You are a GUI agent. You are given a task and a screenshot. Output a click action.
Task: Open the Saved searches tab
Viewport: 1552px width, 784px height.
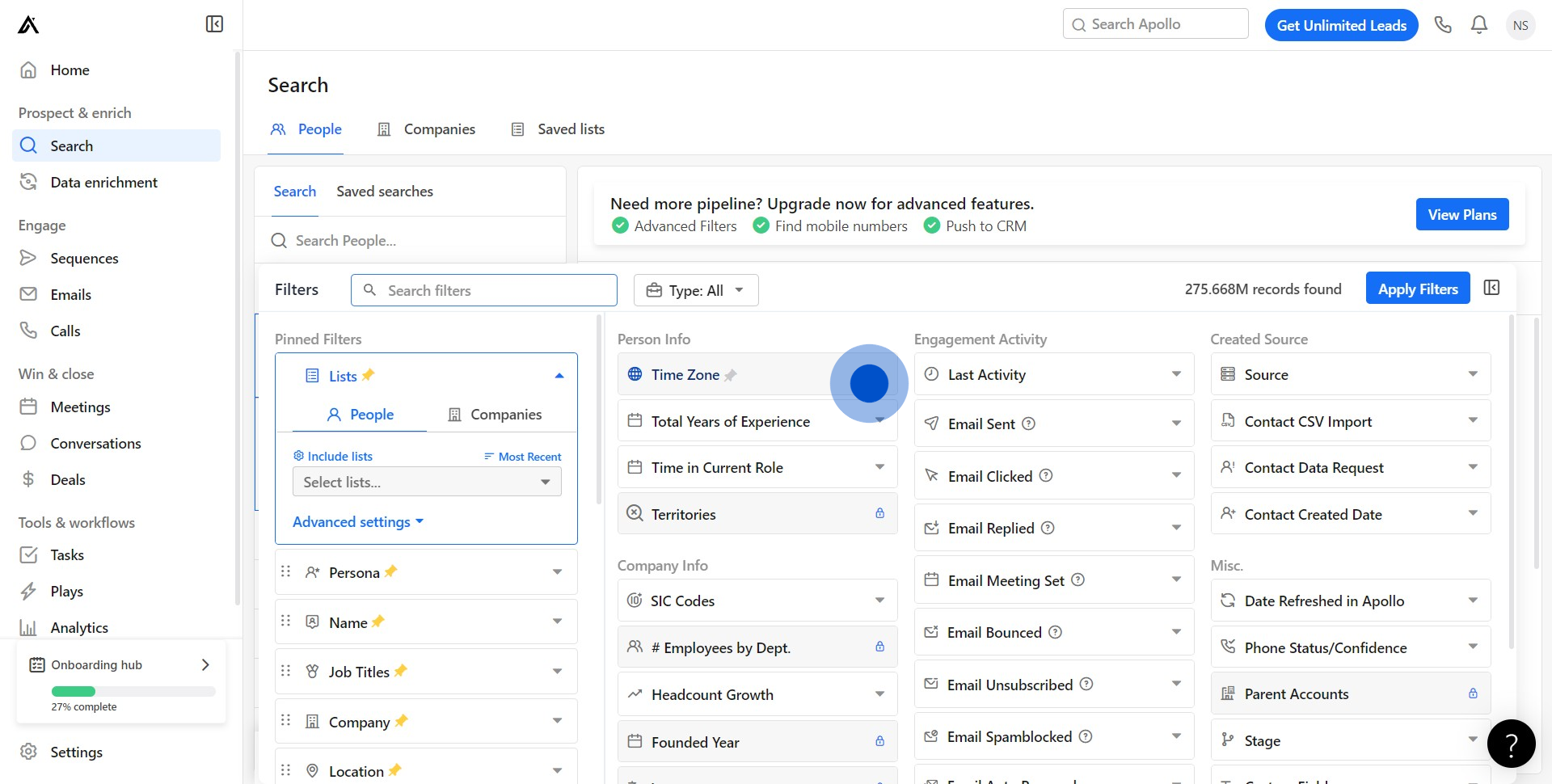click(x=384, y=192)
